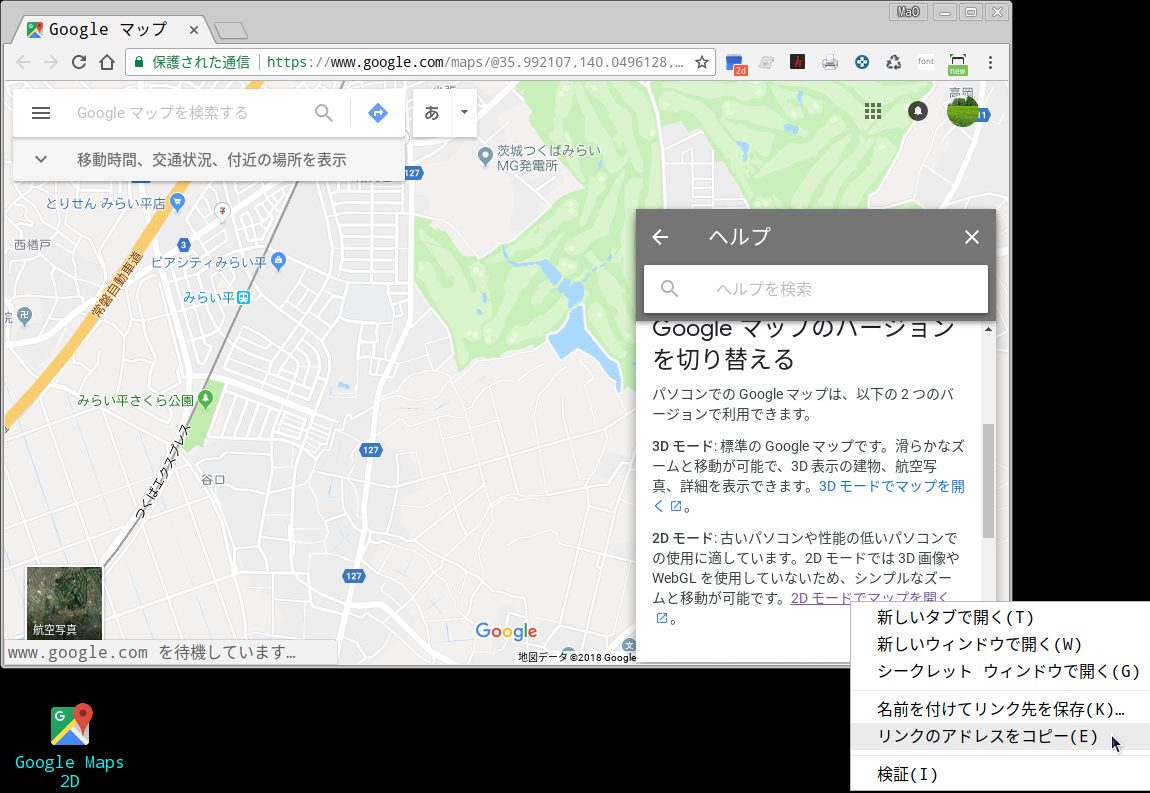This screenshot has width=1150, height=793.
Task: Click the magnifier icon in Maps search box
Action: tap(323, 113)
